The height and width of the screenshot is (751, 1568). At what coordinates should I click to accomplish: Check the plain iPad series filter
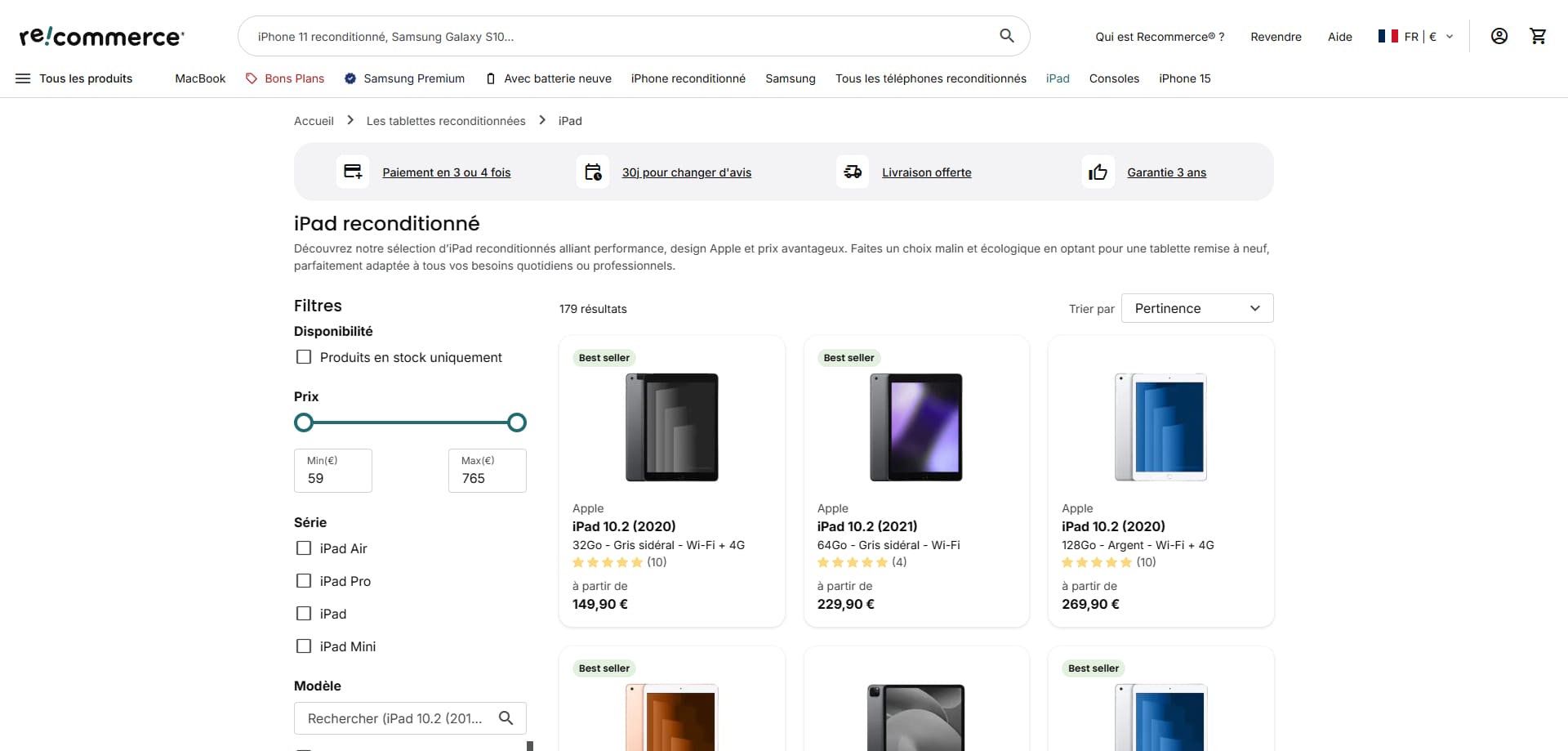304,614
